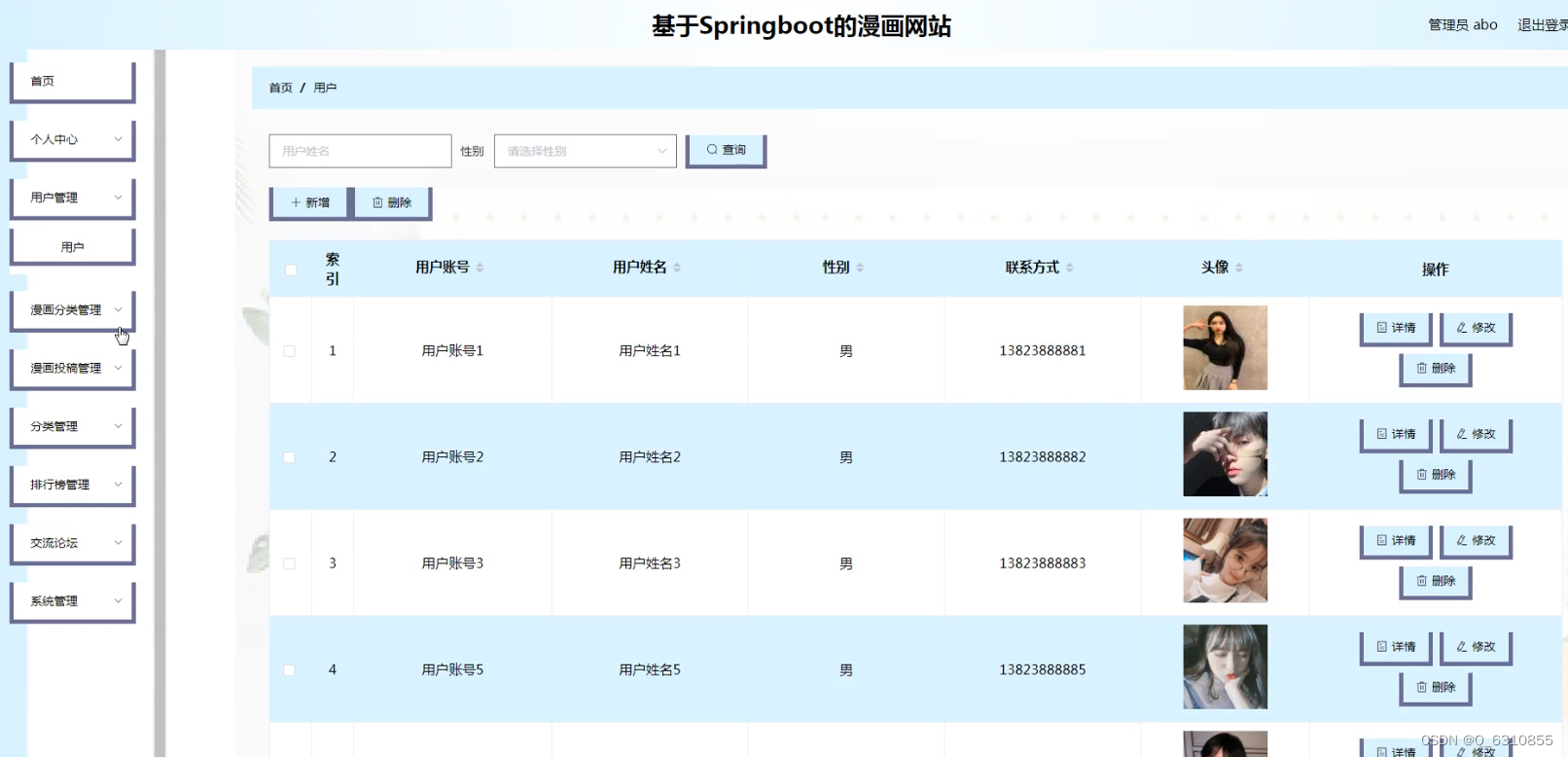
Task: Click 管理员 abo account label
Action: click(x=1463, y=25)
